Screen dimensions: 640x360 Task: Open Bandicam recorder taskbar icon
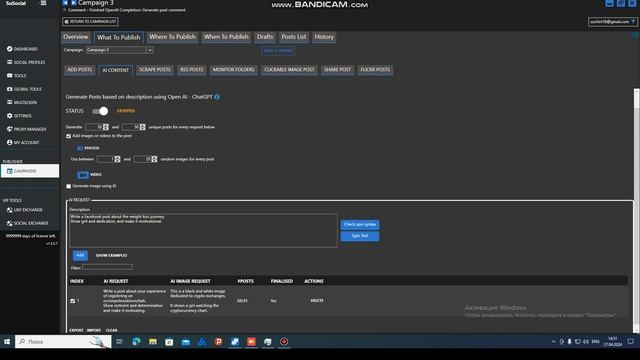[284, 342]
